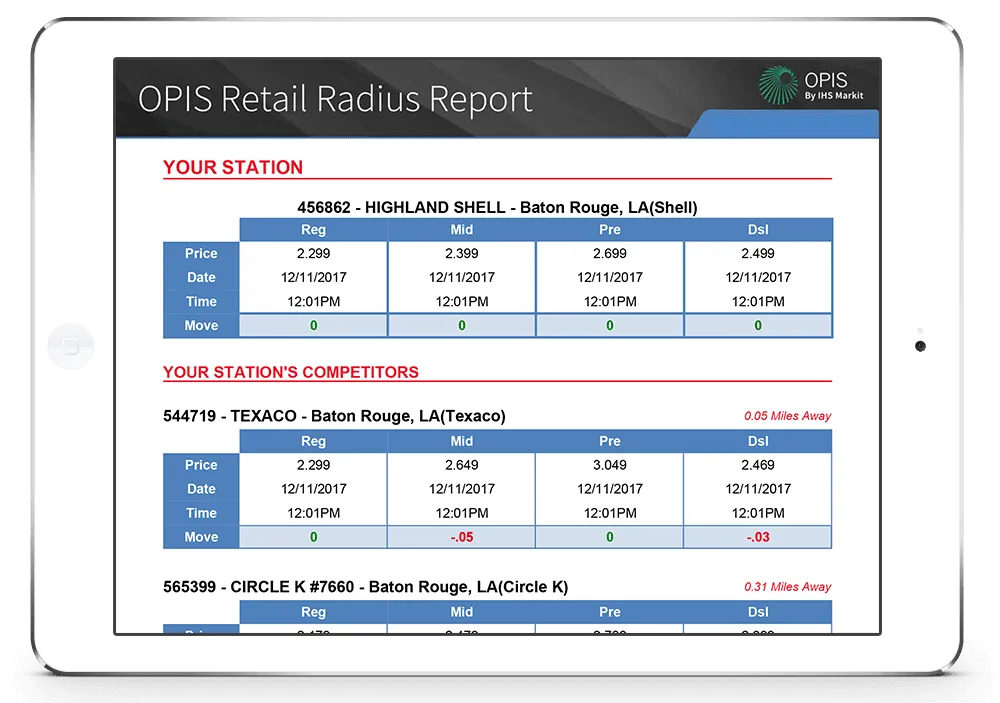Click the OPIS by IHS Markit logo
Screen dimensions: 1000x703
coord(811,85)
